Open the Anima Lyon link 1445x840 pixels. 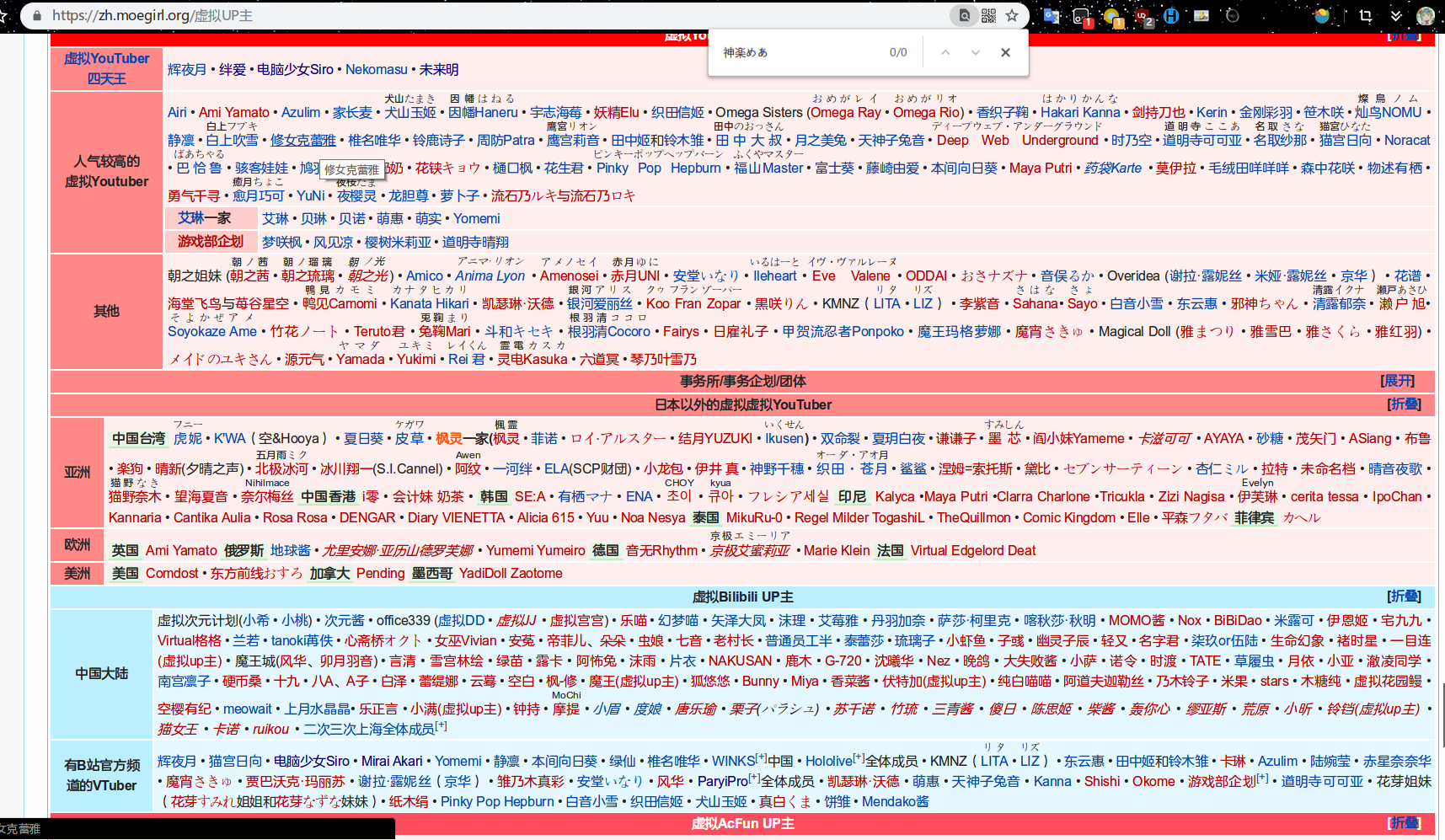point(490,276)
